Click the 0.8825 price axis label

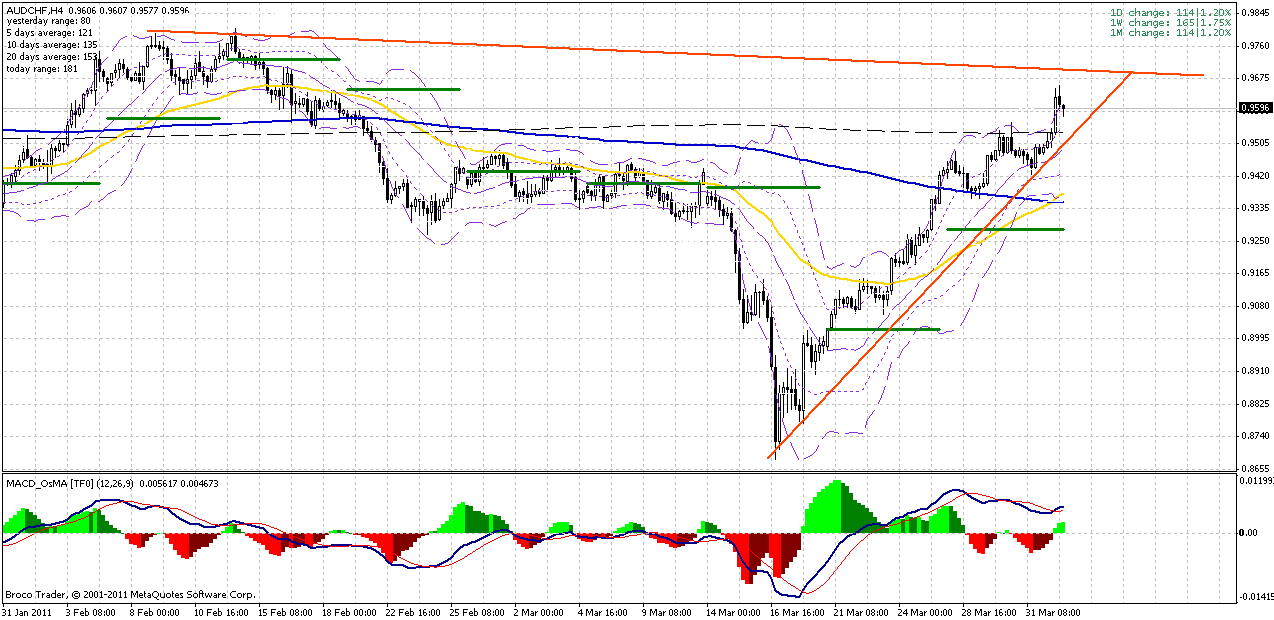[1255, 404]
